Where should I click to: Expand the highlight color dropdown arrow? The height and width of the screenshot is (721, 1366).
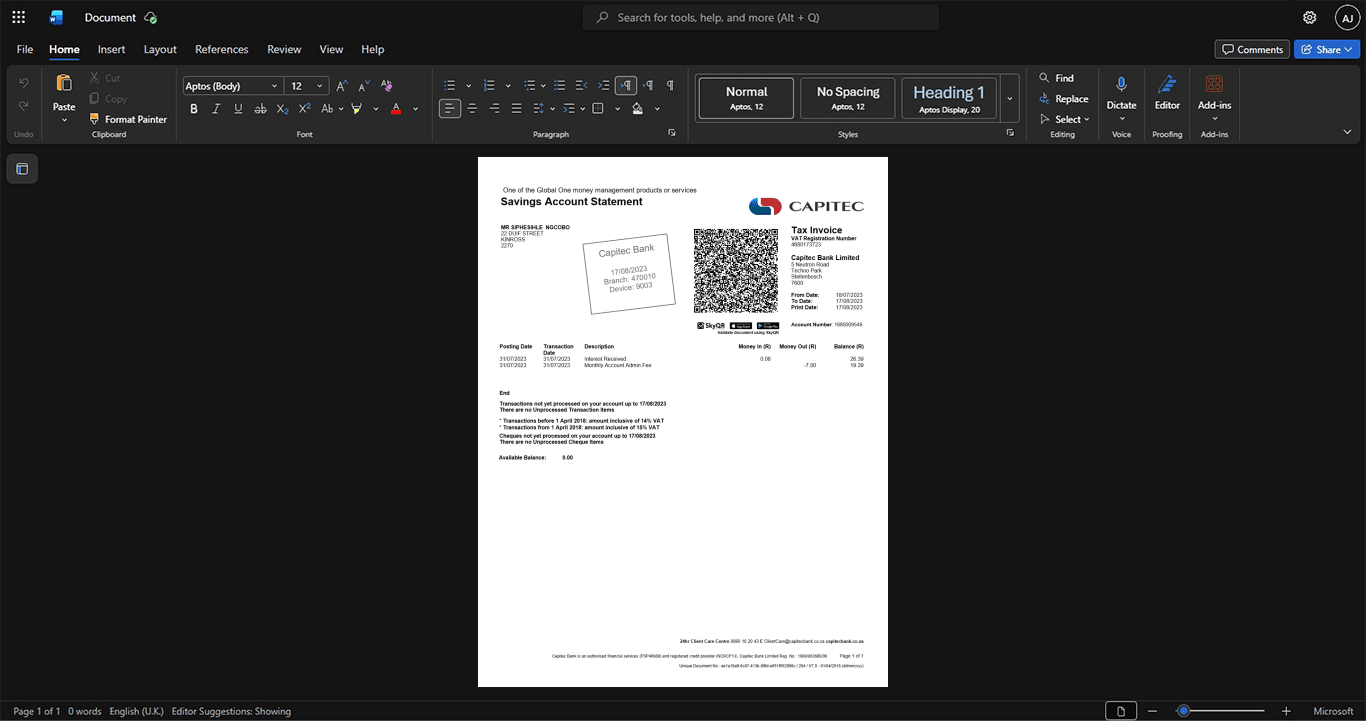click(375, 108)
